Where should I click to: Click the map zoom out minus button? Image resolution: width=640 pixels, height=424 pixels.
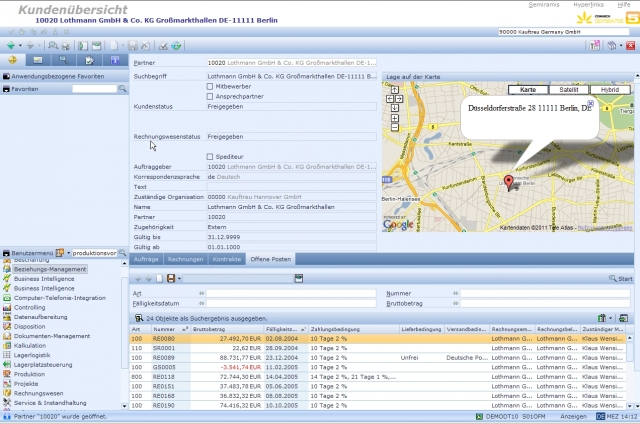395,127
